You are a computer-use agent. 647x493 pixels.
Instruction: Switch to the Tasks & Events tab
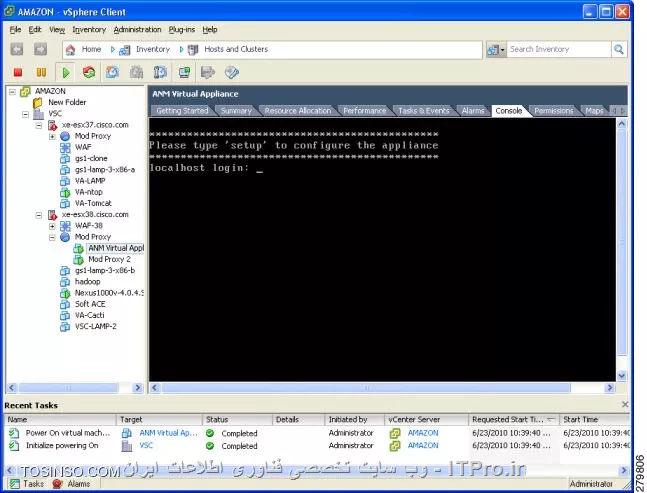[423, 111]
